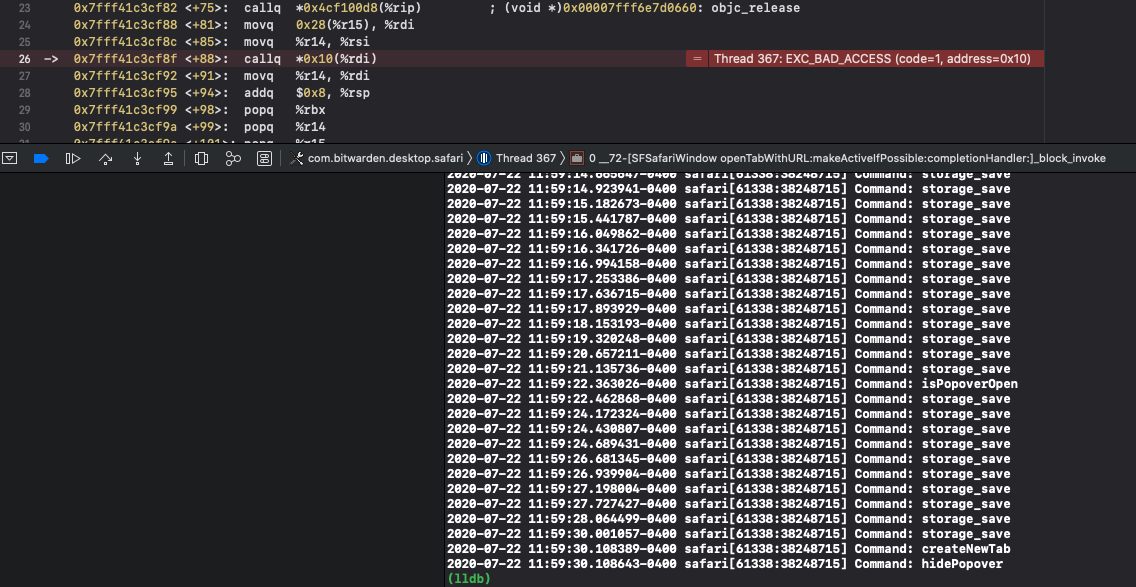Viewport: 1136px width, 587px height.
Task: Click line number 30 in the gutter
Action: coord(25,126)
